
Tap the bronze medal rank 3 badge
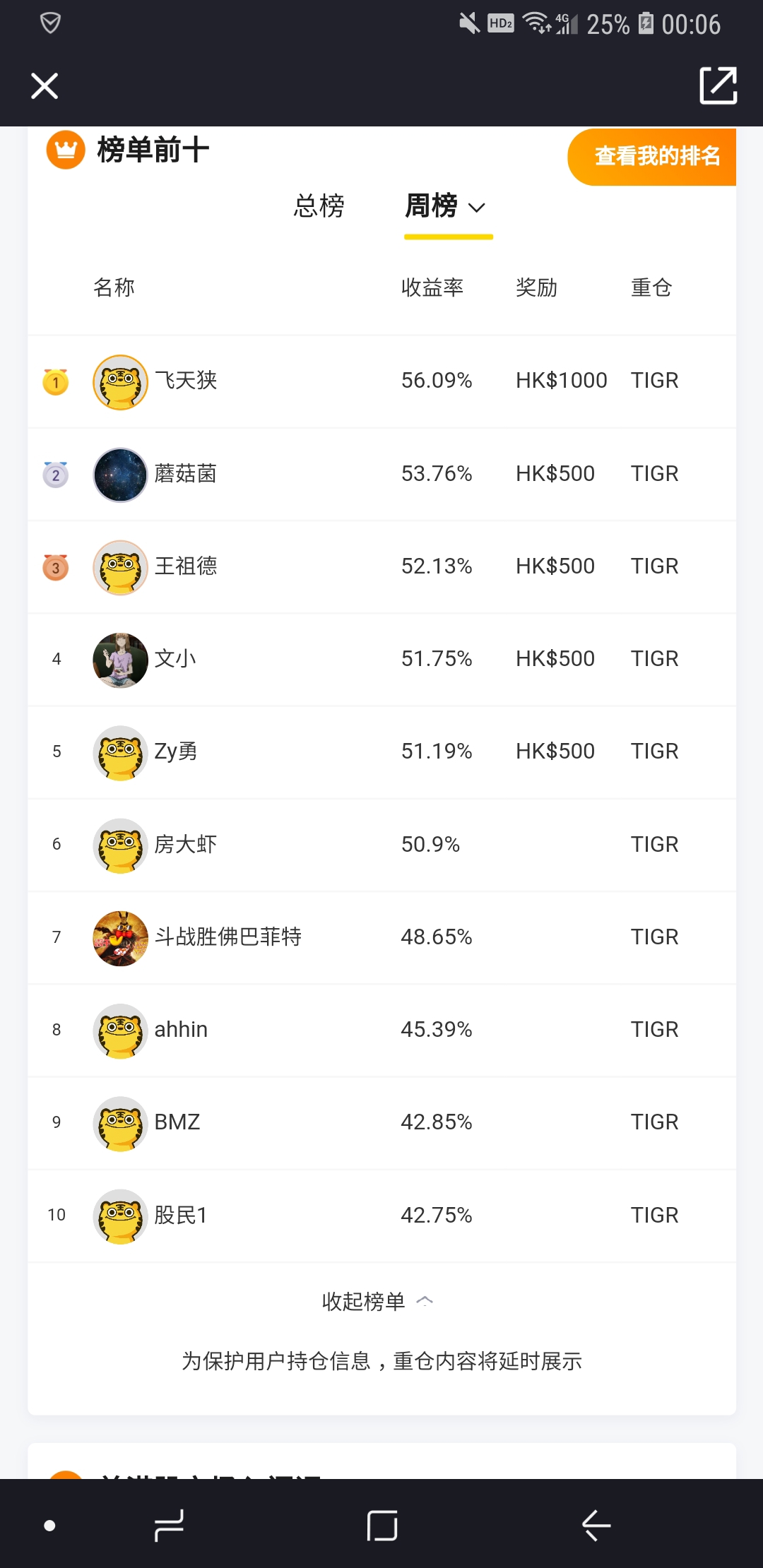(56, 566)
